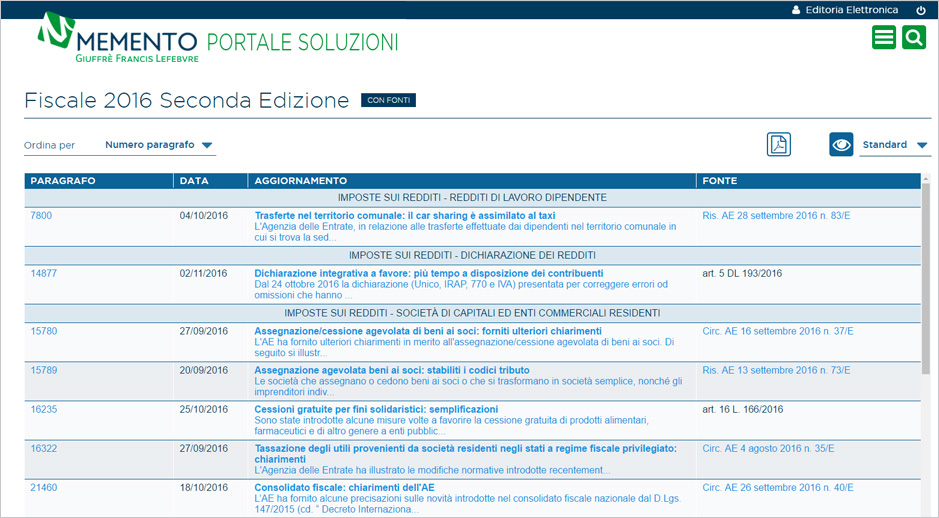Click the user profile icon

[796, 10]
